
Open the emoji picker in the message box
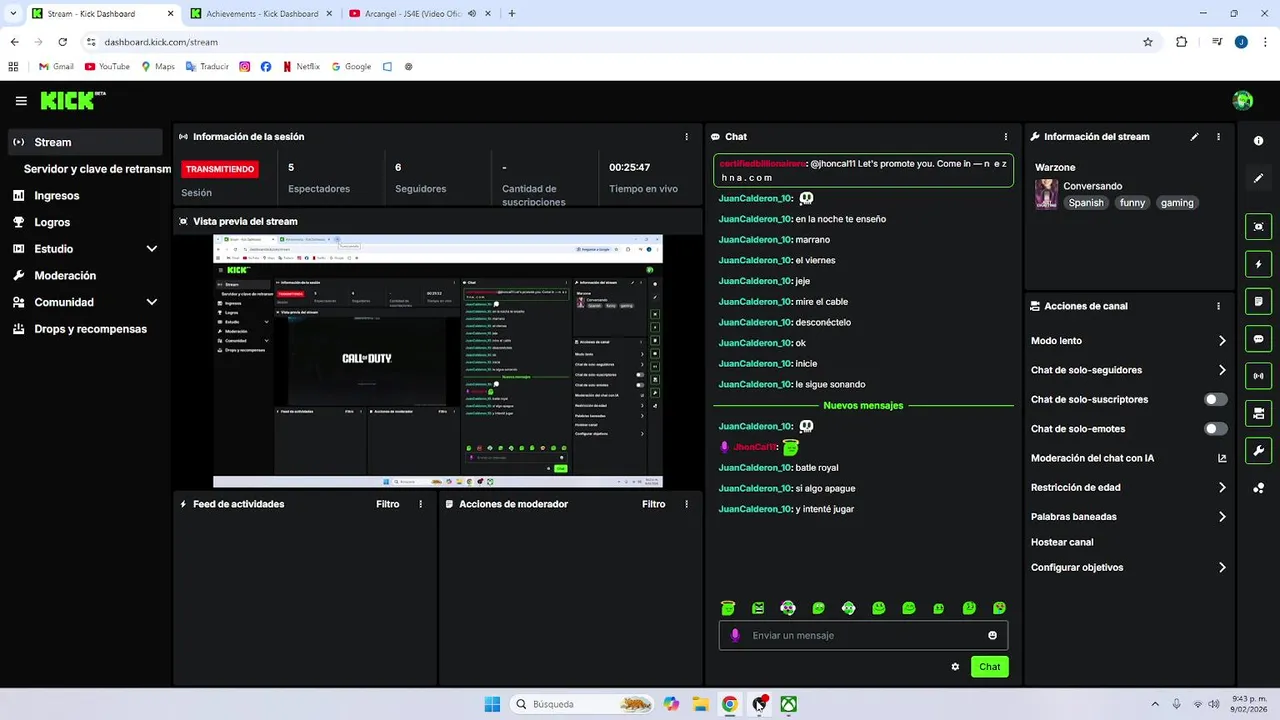pos(992,635)
